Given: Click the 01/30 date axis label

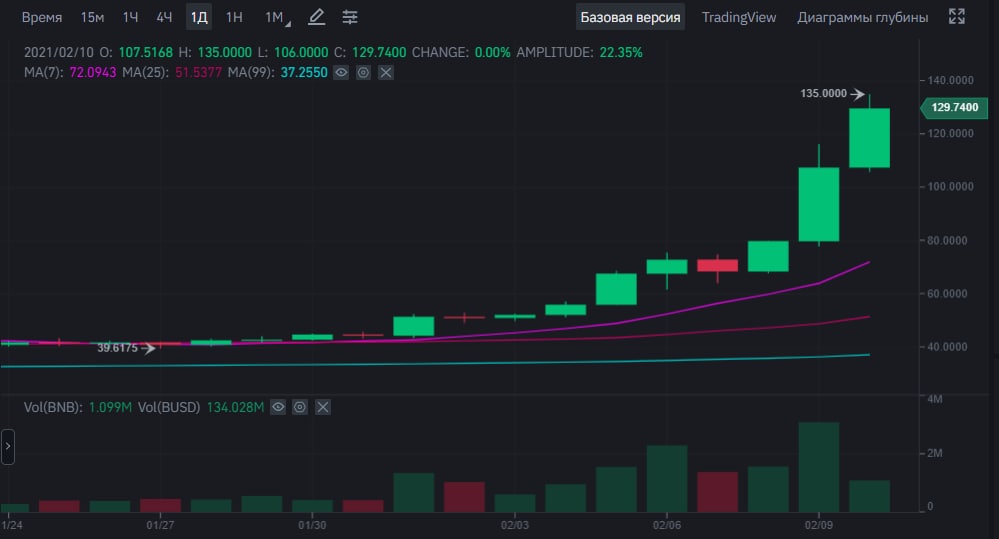Looking at the screenshot, I should [312, 526].
